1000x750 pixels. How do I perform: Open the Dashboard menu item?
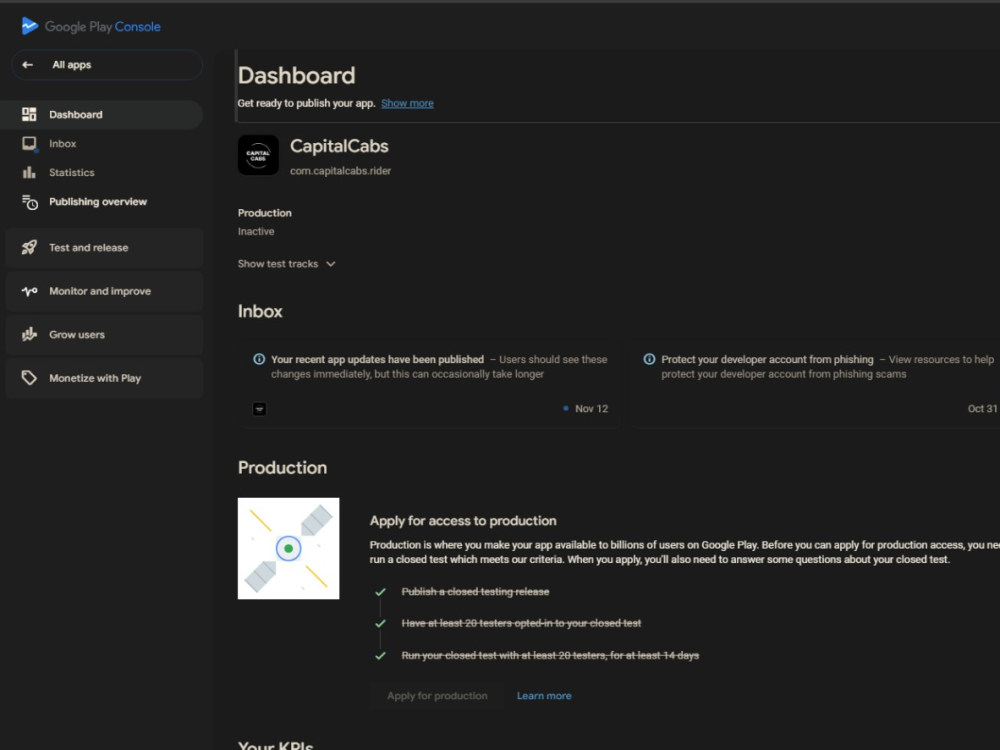click(x=101, y=115)
